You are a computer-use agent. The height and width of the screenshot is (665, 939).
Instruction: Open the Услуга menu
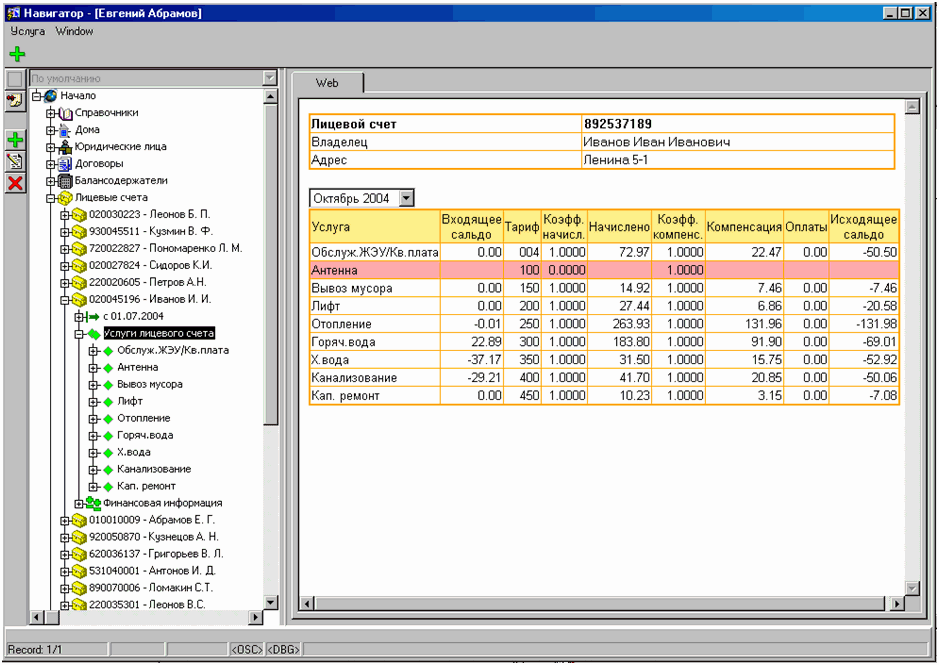[28, 31]
